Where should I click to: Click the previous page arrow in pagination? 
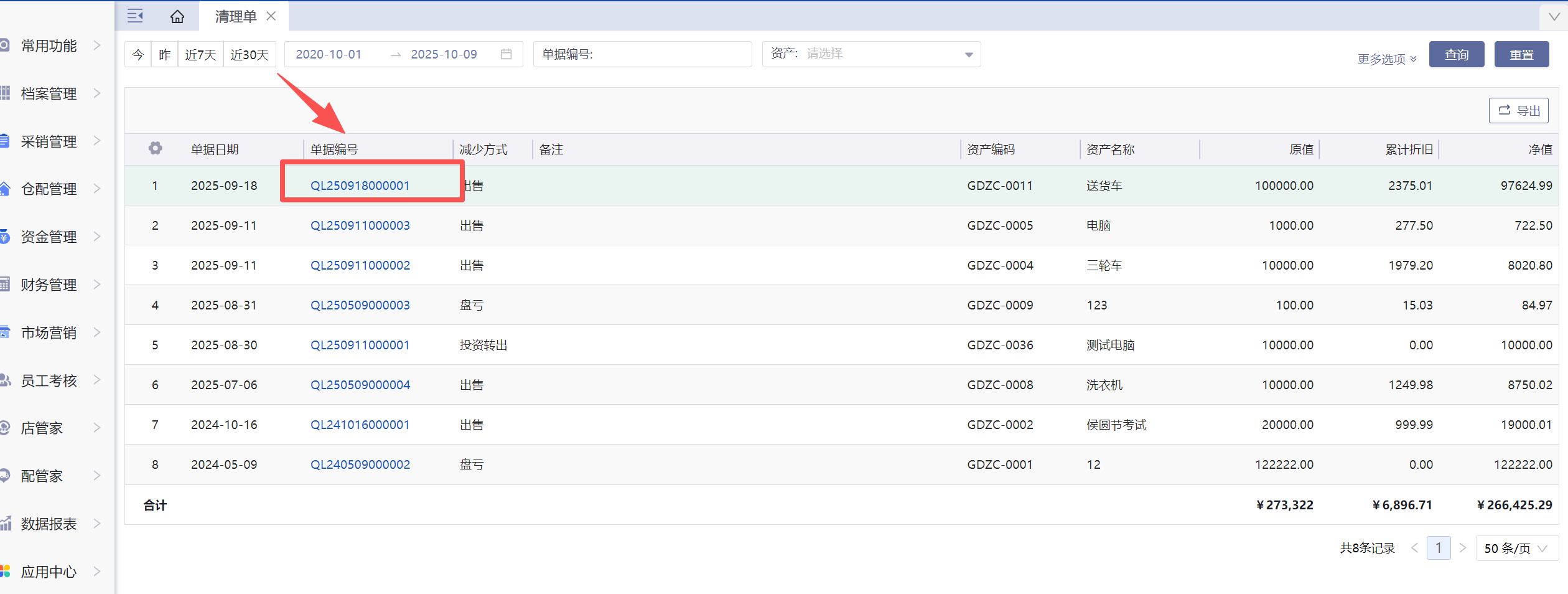pos(1415,548)
